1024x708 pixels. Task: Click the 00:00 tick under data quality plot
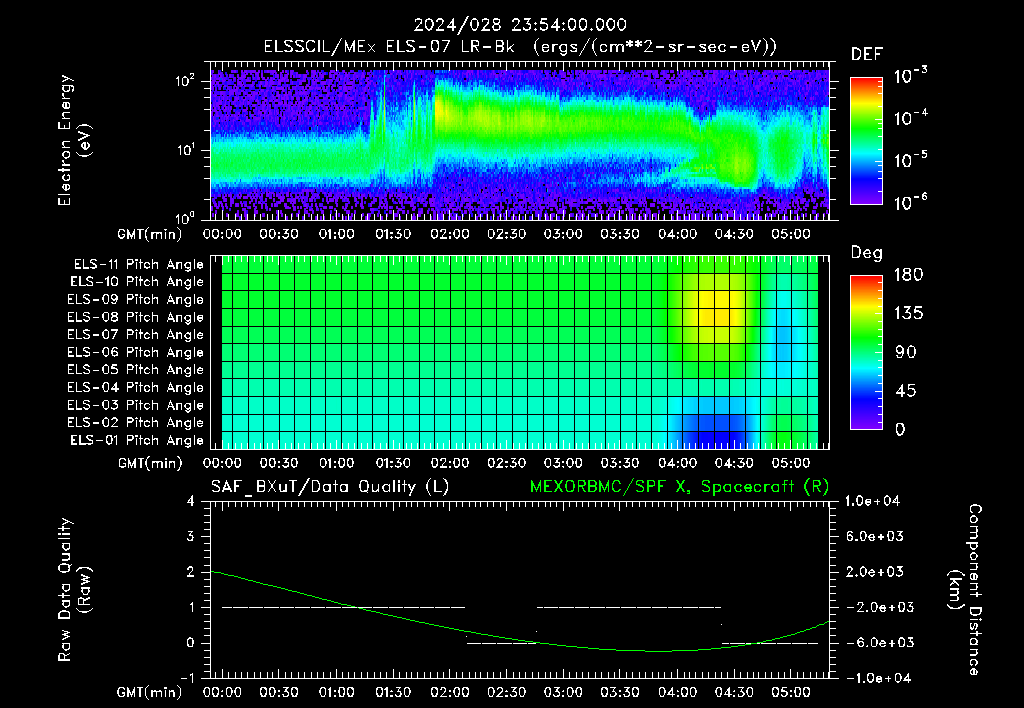[x=222, y=692]
